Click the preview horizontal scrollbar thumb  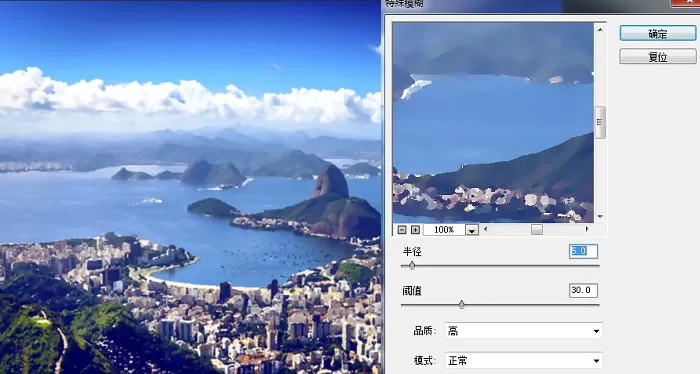point(537,229)
